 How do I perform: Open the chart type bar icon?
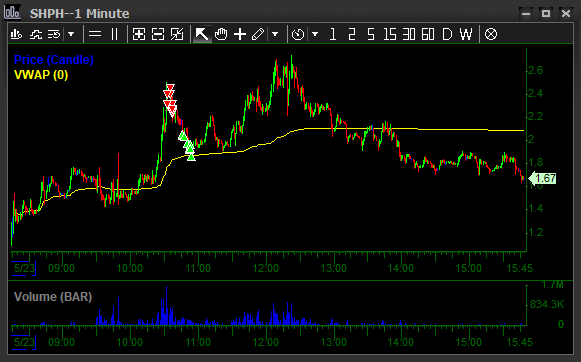pos(16,34)
